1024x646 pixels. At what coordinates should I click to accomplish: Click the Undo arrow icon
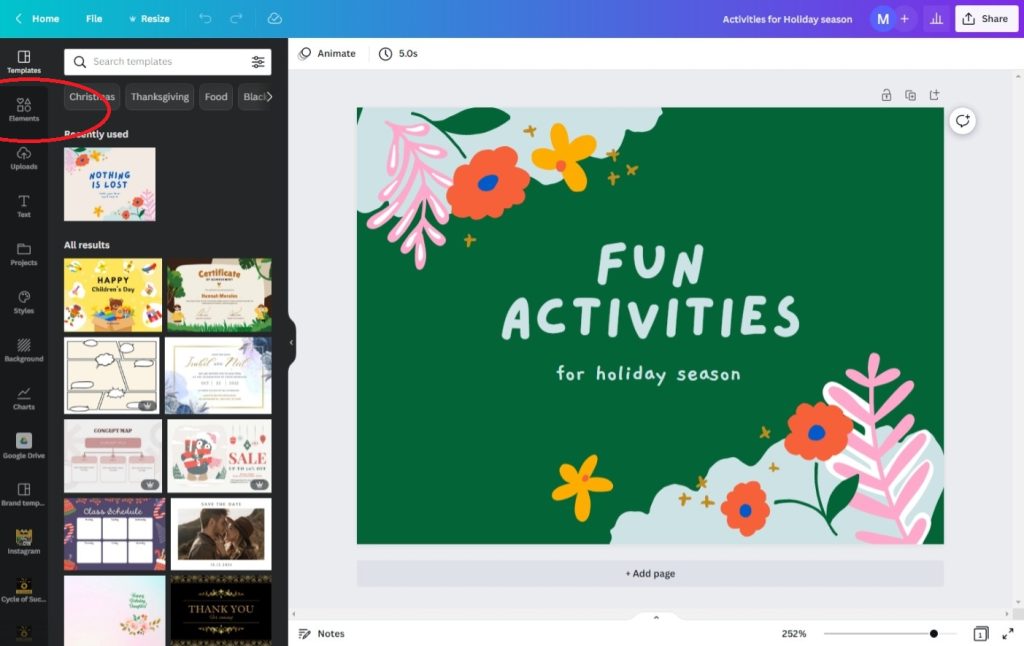[205, 19]
